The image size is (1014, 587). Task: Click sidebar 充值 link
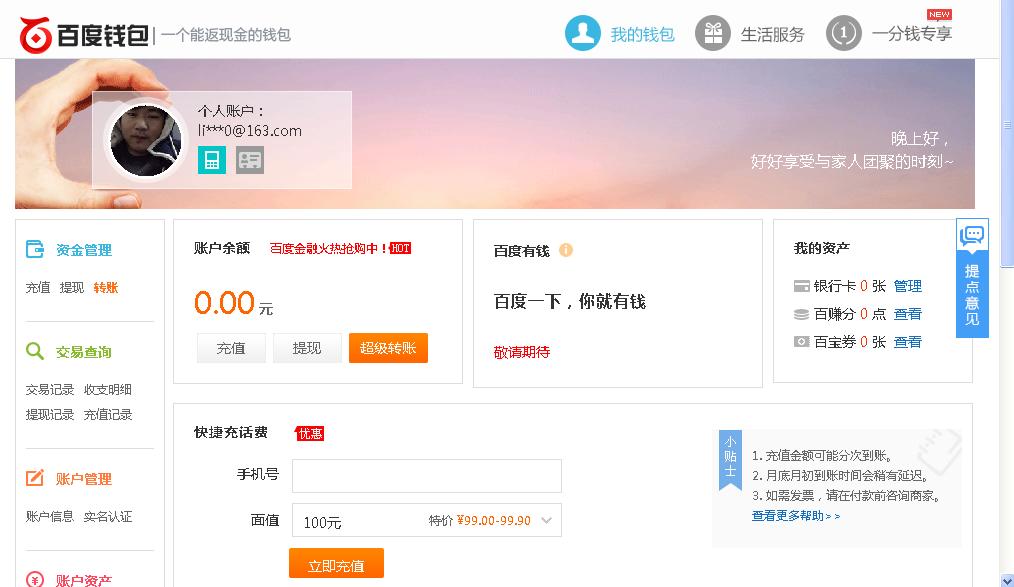click(x=38, y=288)
